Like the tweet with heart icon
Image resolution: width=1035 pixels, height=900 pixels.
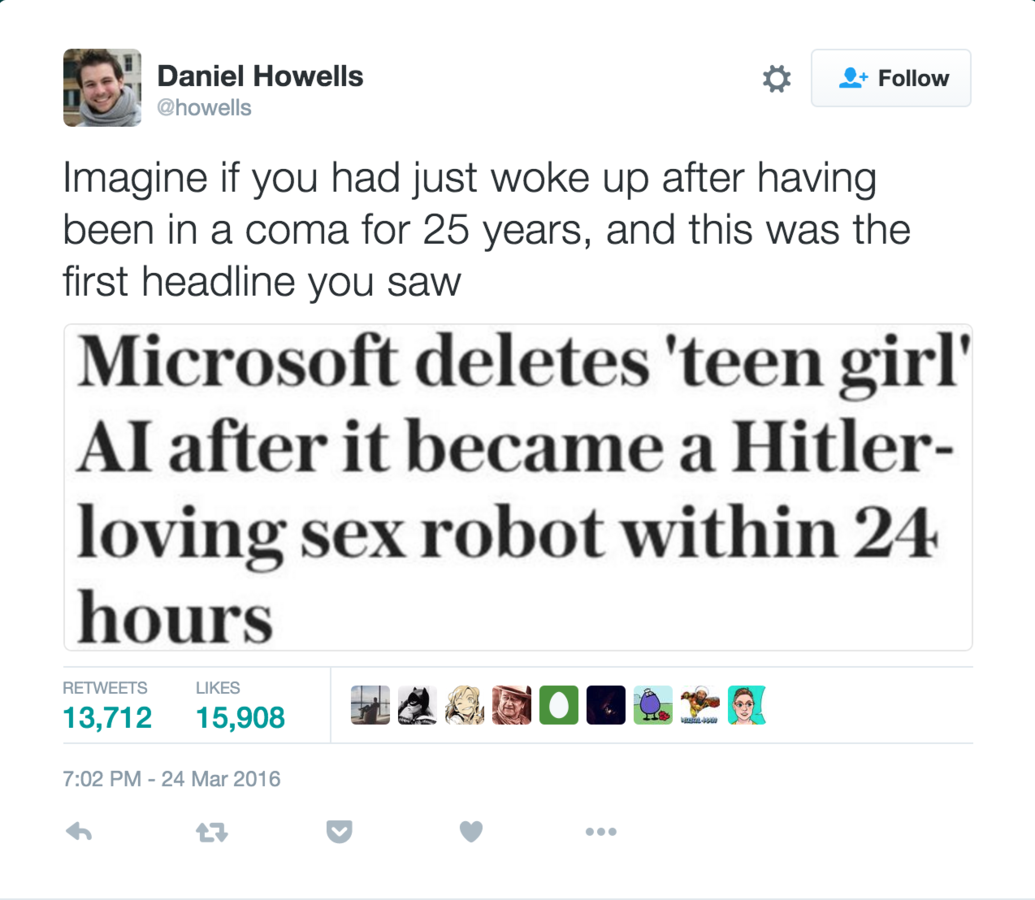coord(471,831)
